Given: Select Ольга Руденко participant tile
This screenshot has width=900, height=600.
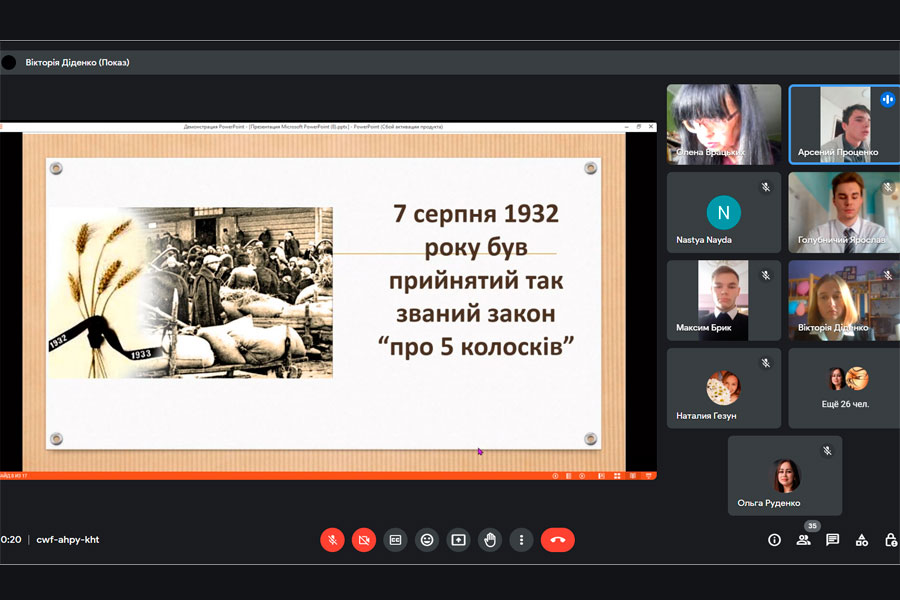Looking at the screenshot, I should tap(785, 475).
